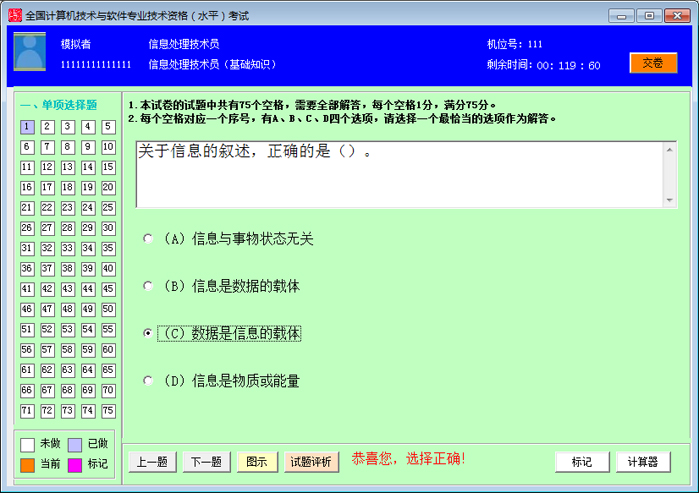Select option C 数据是信息的载体
This screenshot has height=493, width=699.
pyautogui.click(x=149, y=334)
